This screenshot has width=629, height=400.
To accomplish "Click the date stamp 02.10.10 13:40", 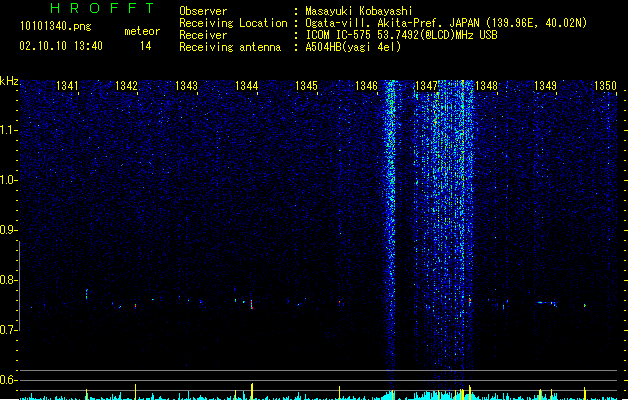I will (61, 46).
